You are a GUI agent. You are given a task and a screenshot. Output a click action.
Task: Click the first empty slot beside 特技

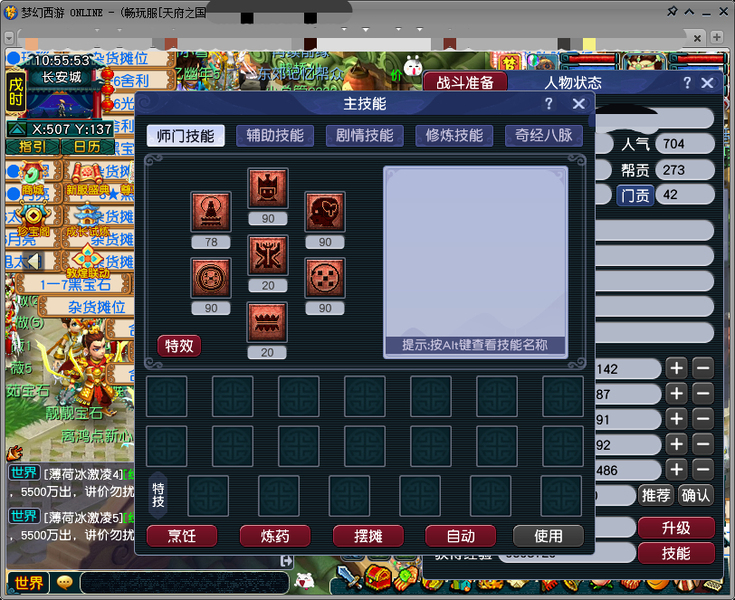pyautogui.click(x=208, y=496)
